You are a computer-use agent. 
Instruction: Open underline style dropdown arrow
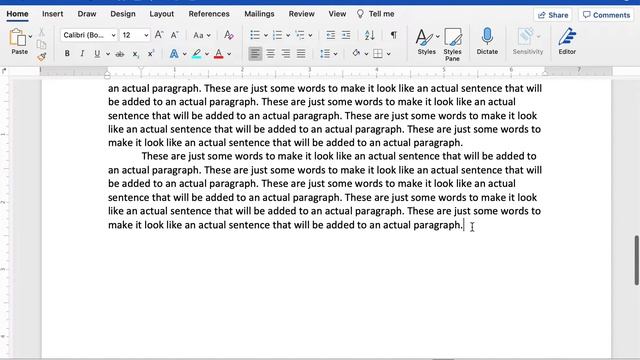(108, 54)
